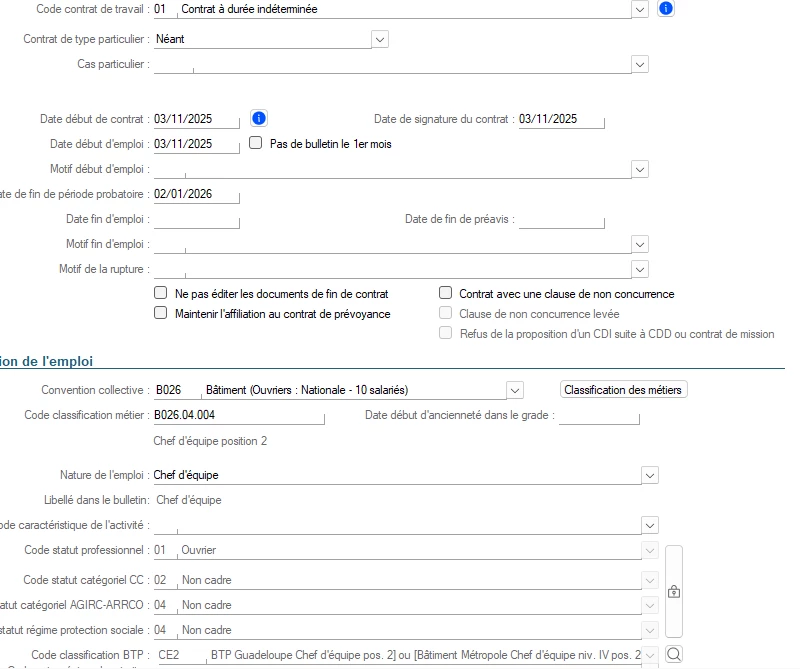Expand Nature de l'emploi dropdown
The height and width of the screenshot is (669, 800).
pos(650,476)
